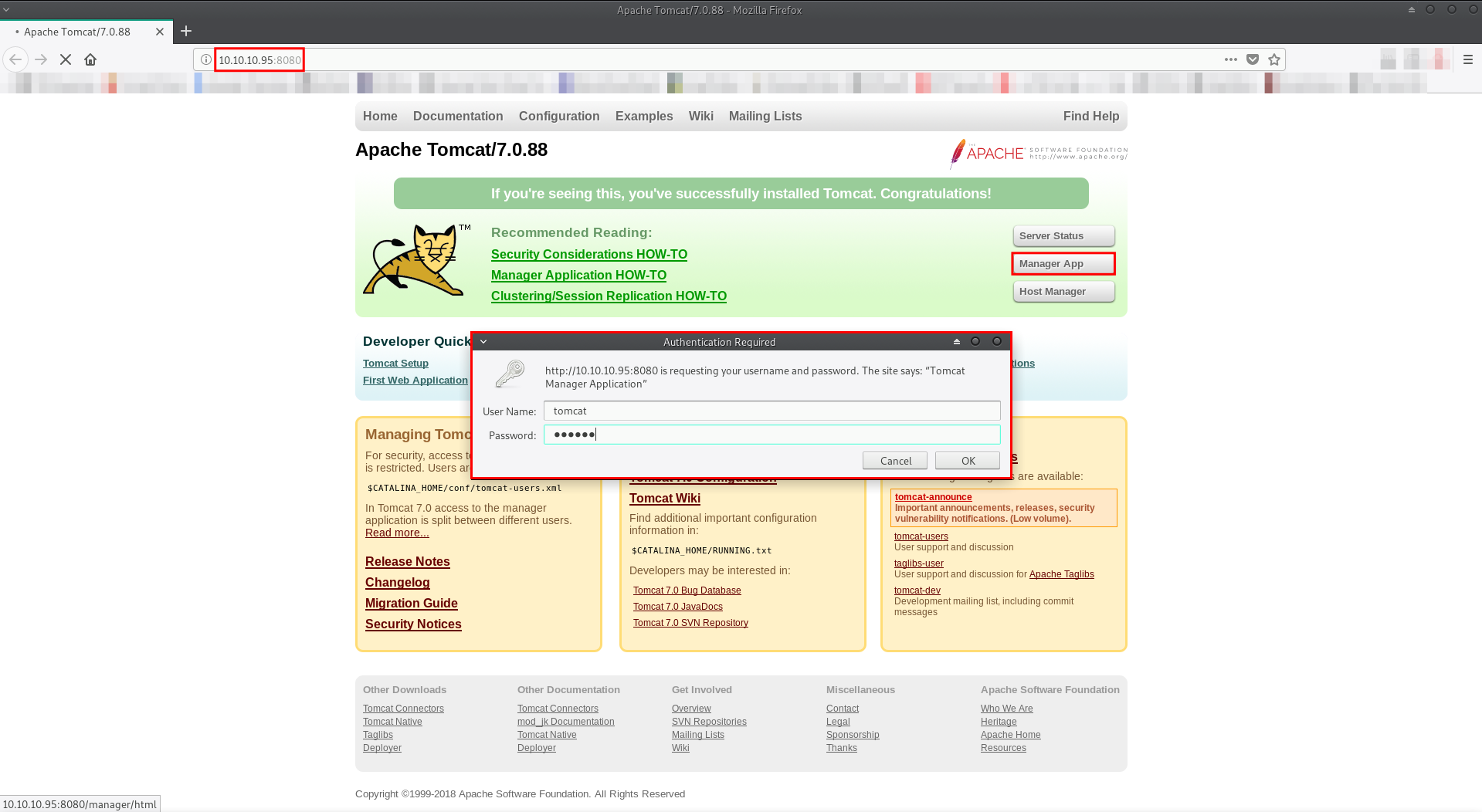
Task: Open the Tomcat Wiki link
Action: point(665,498)
